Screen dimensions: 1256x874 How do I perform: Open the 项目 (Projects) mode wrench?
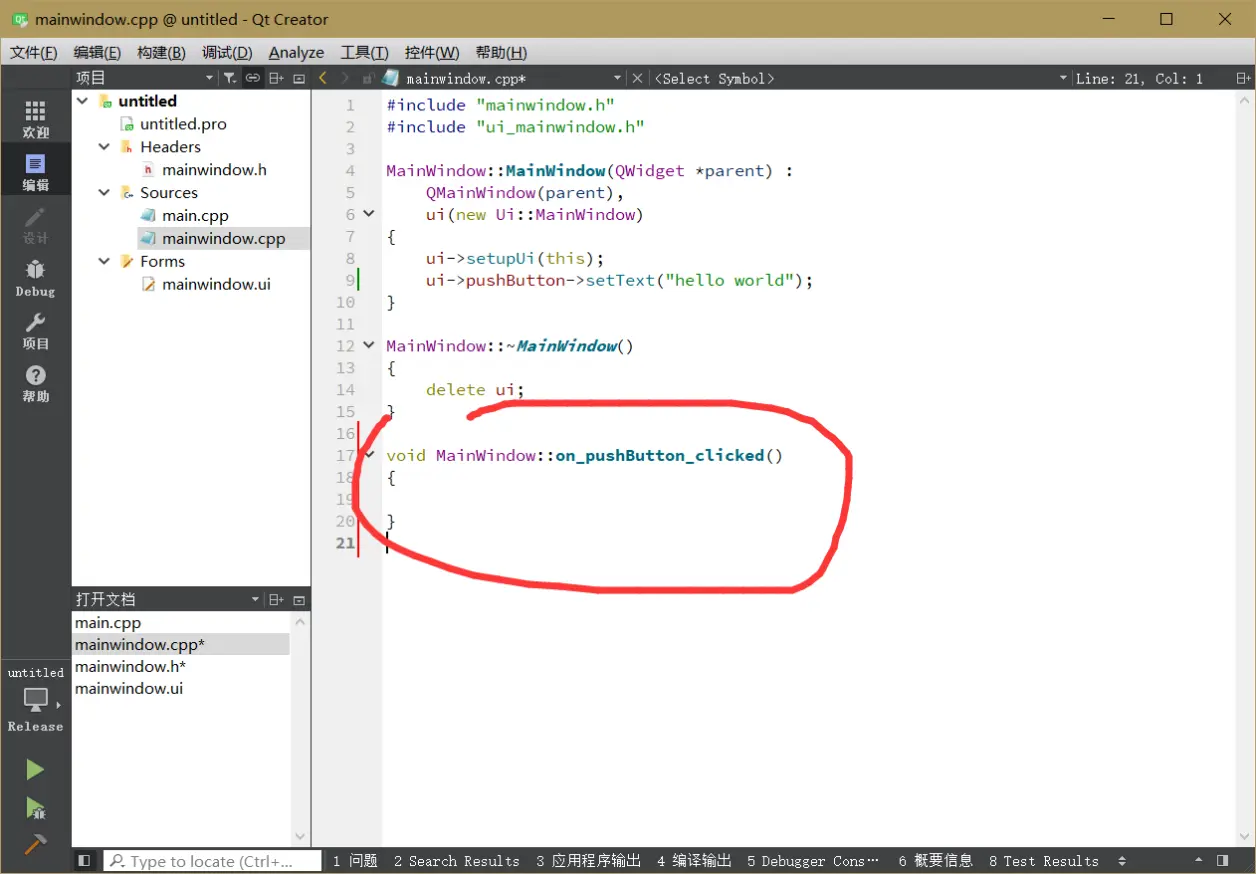35,330
